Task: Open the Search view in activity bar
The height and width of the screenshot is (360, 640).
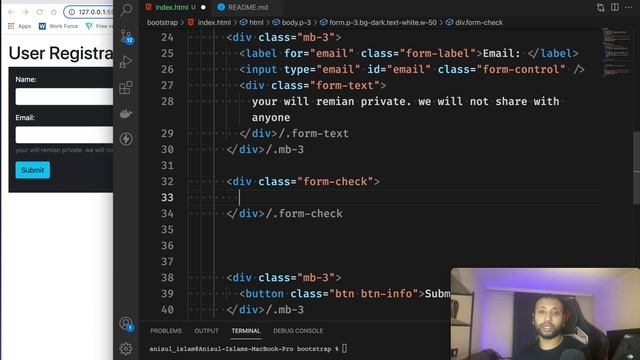Action: pyautogui.click(x=126, y=10)
